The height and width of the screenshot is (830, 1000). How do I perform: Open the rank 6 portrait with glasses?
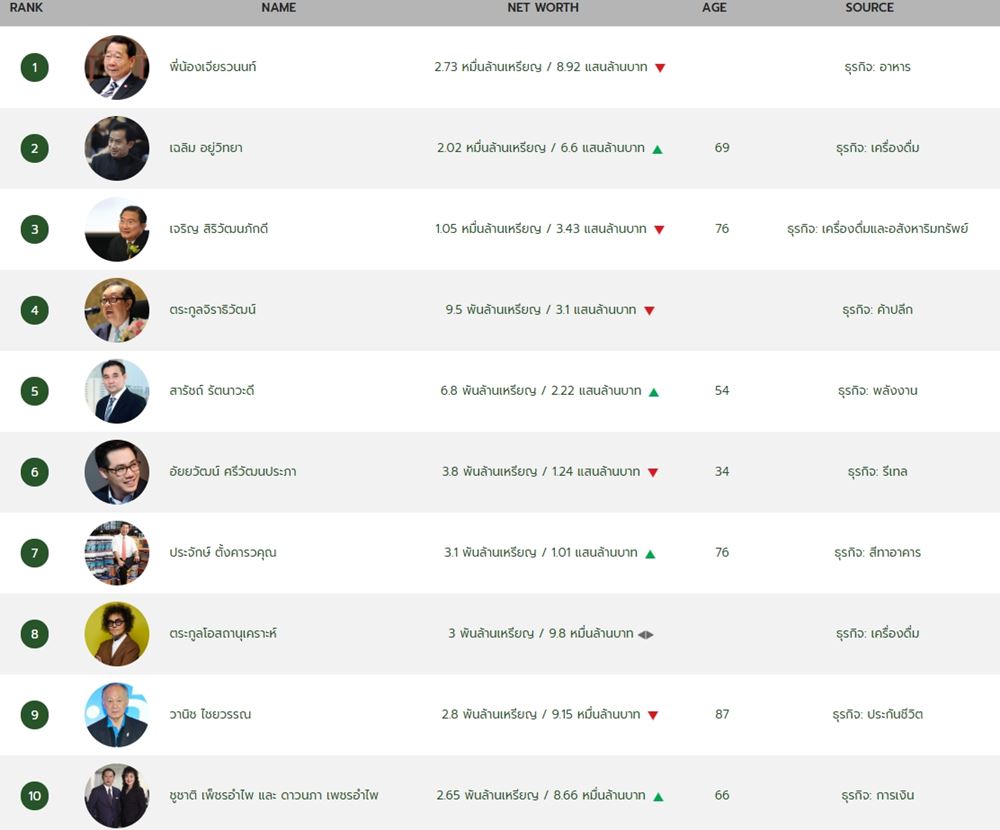click(117, 472)
